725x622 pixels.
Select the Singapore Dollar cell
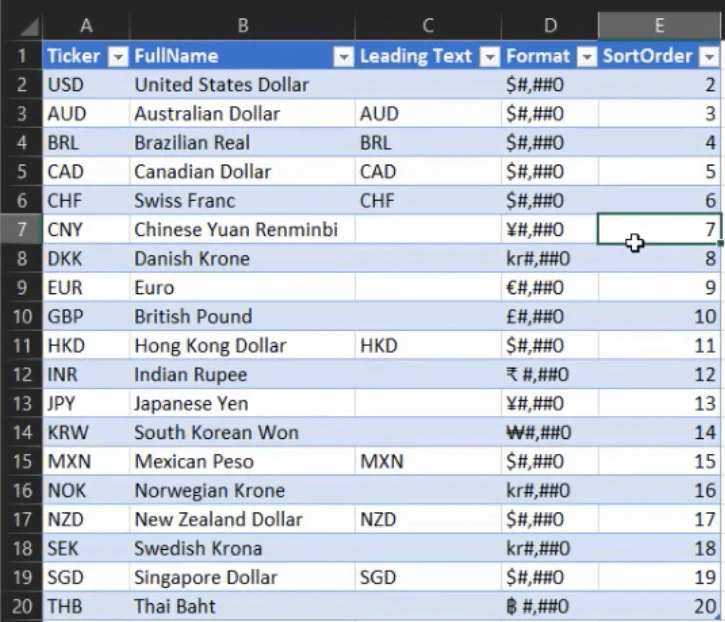pos(243,577)
